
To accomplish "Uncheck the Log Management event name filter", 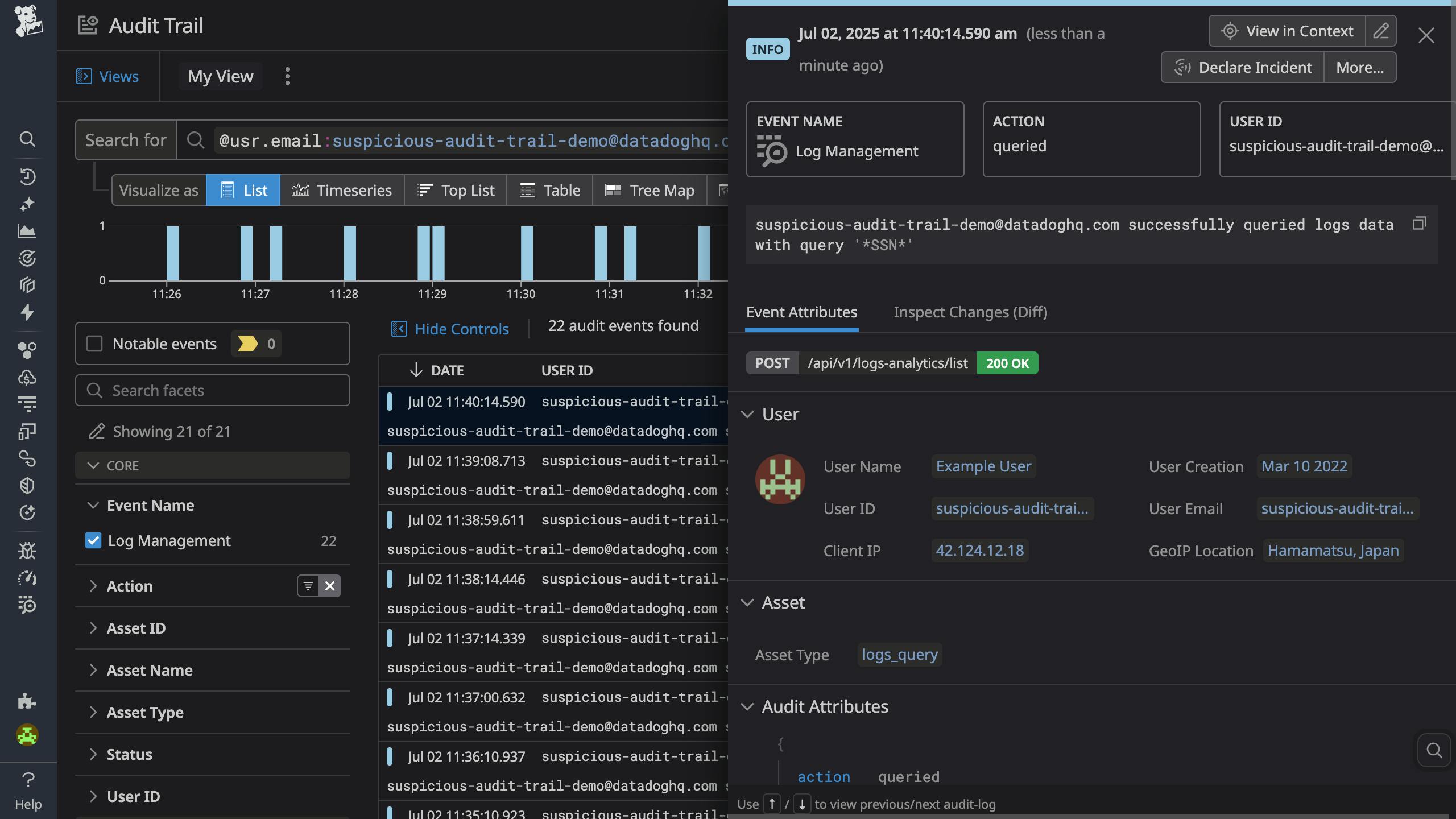I will pyautogui.click(x=93, y=540).
